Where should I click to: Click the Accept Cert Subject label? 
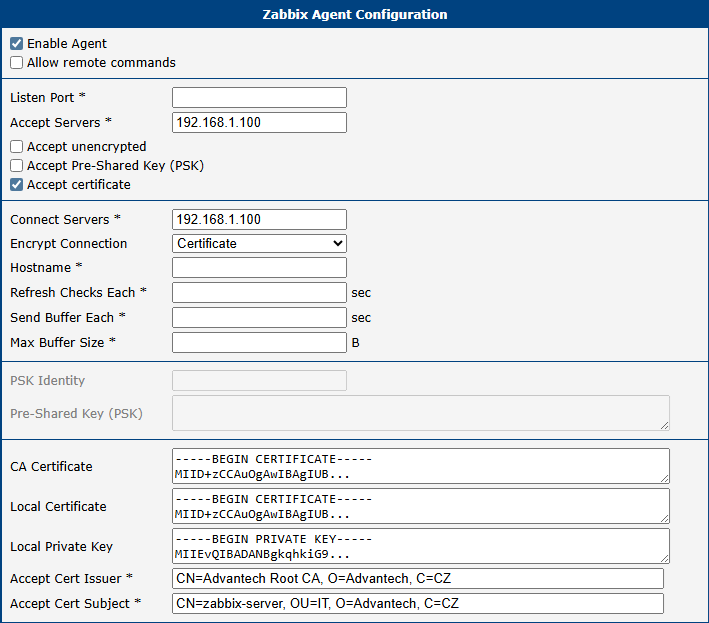tap(76, 604)
